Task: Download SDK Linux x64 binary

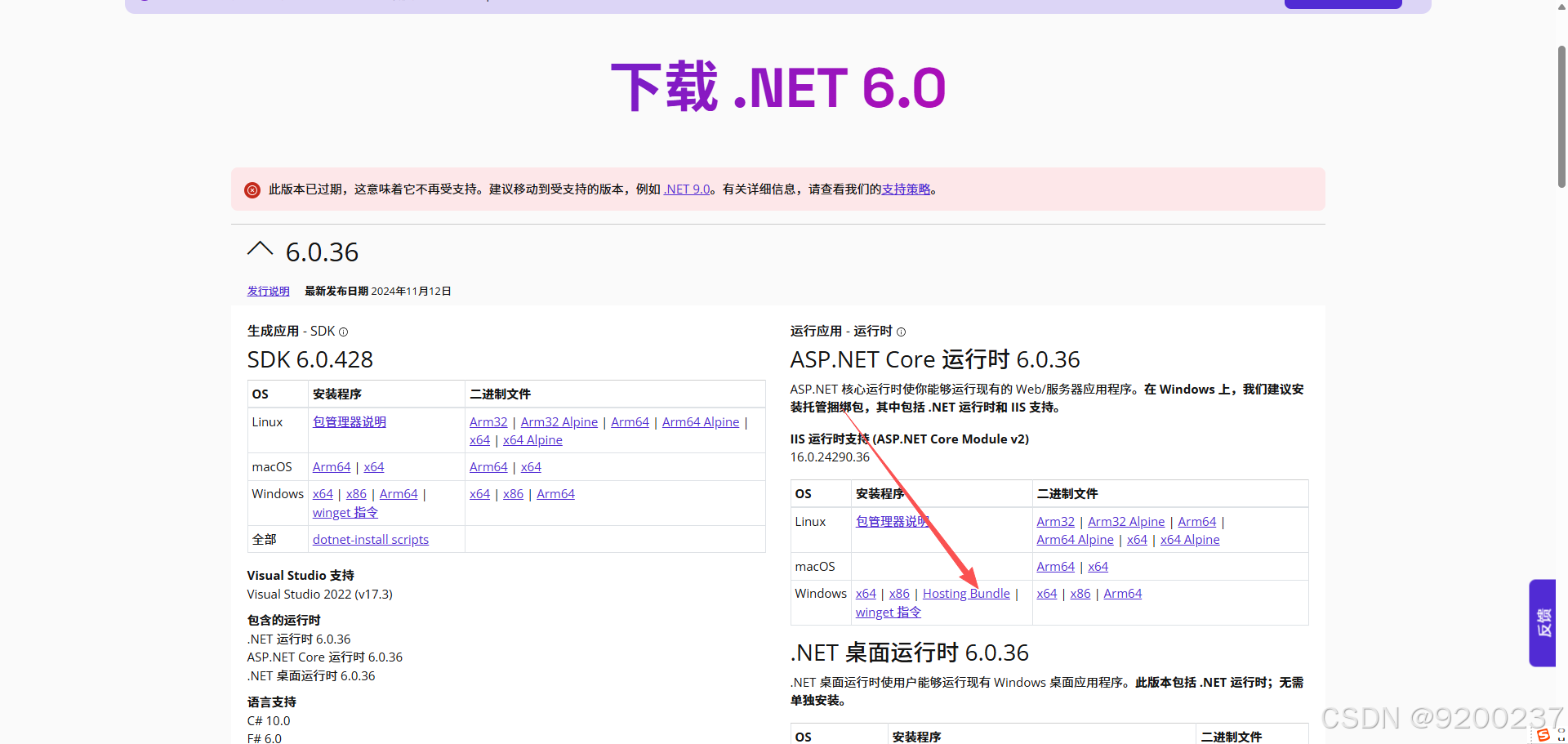Action: pos(479,439)
